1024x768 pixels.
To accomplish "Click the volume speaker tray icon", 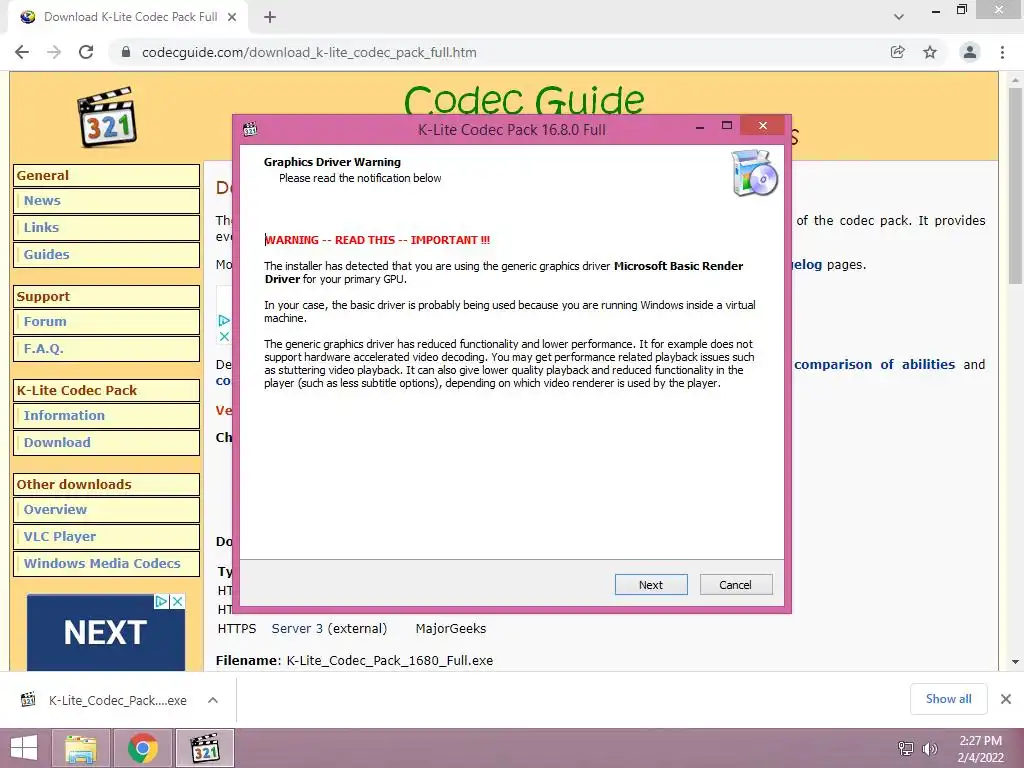I will click(929, 748).
